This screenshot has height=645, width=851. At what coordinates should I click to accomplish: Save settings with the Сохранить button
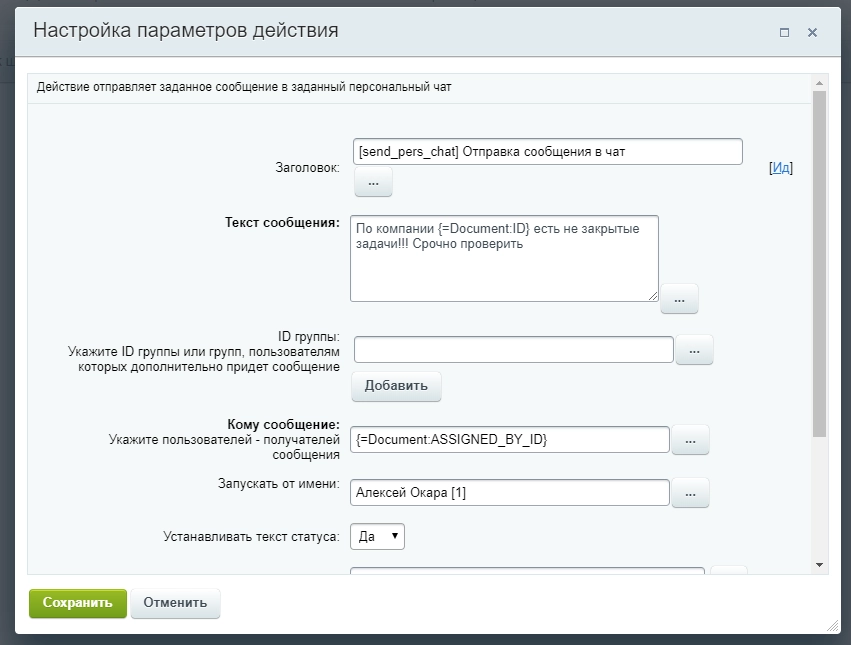[77, 603]
